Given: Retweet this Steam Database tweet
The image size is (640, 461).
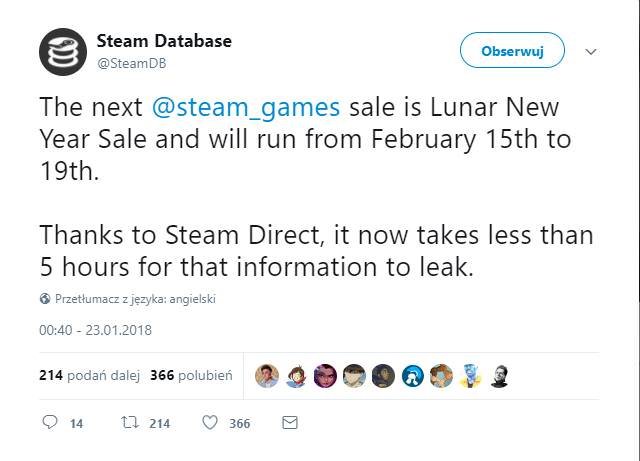Looking at the screenshot, I should [x=128, y=423].
